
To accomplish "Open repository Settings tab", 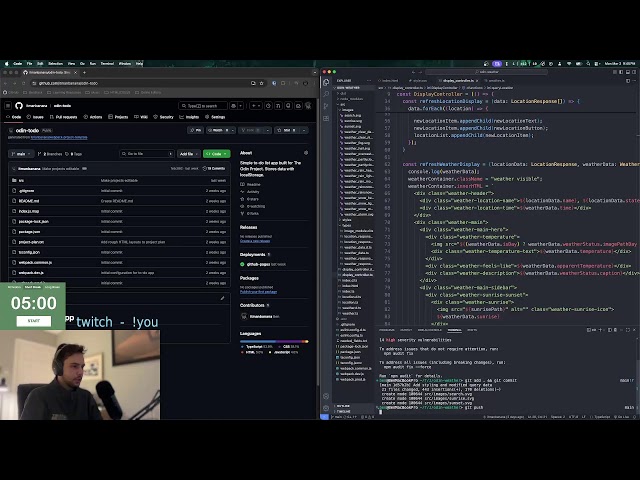I will pos(215,117).
